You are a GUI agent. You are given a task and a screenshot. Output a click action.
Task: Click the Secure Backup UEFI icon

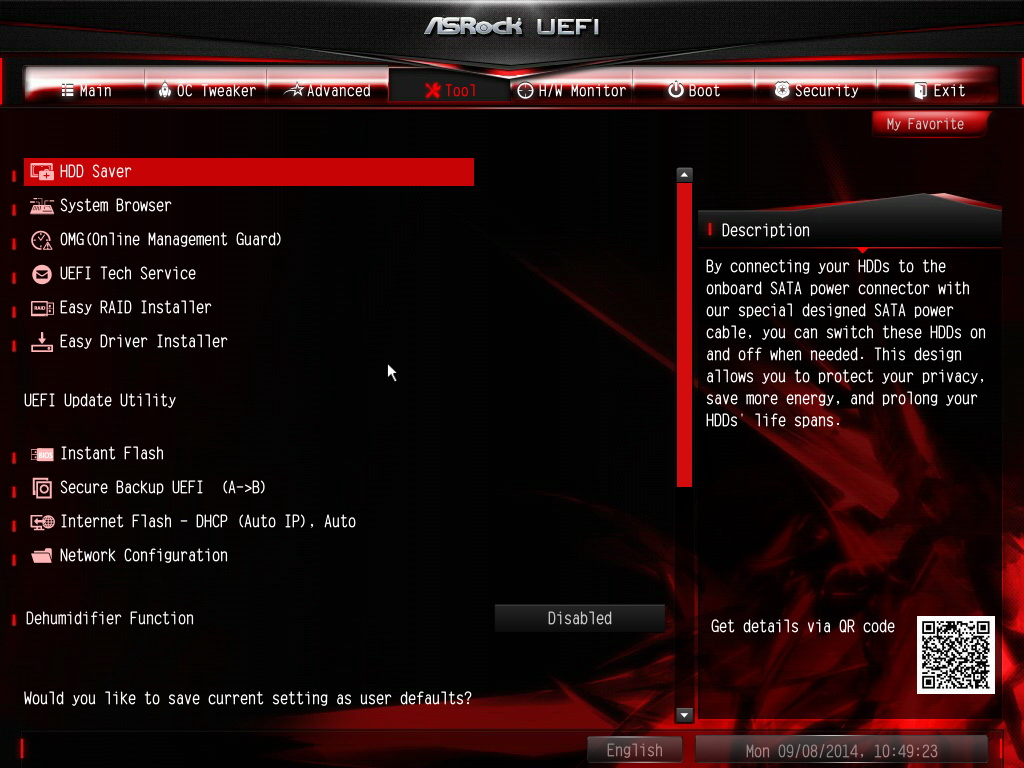pos(42,488)
